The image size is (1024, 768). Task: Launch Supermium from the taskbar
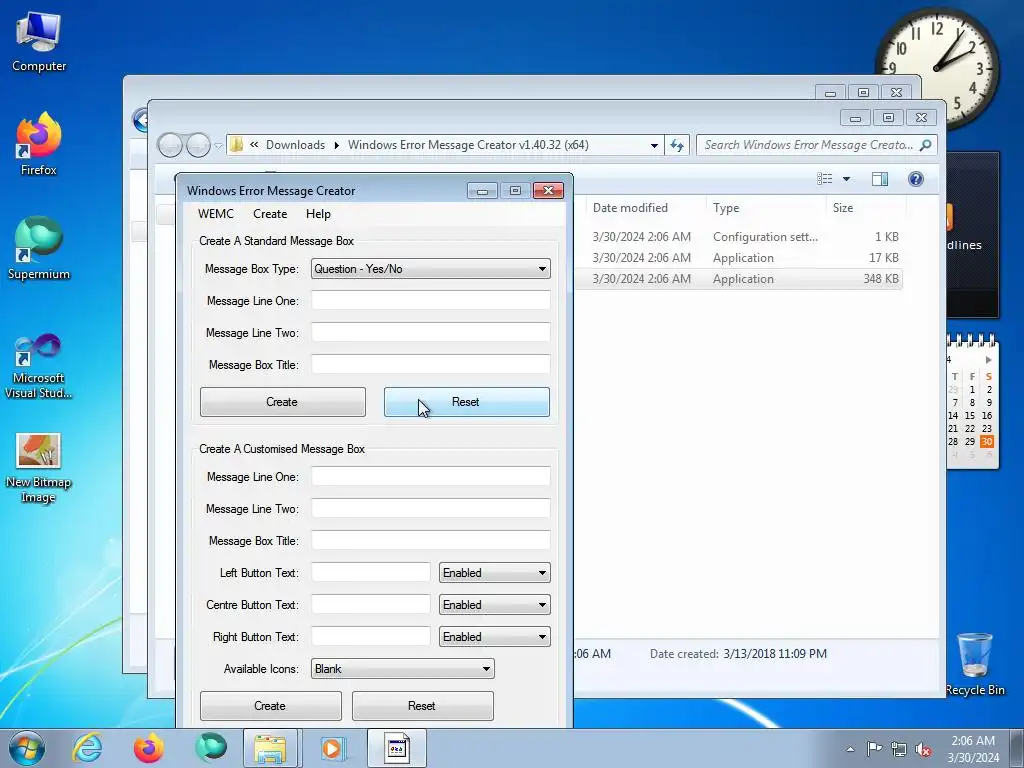click(210, 748)
